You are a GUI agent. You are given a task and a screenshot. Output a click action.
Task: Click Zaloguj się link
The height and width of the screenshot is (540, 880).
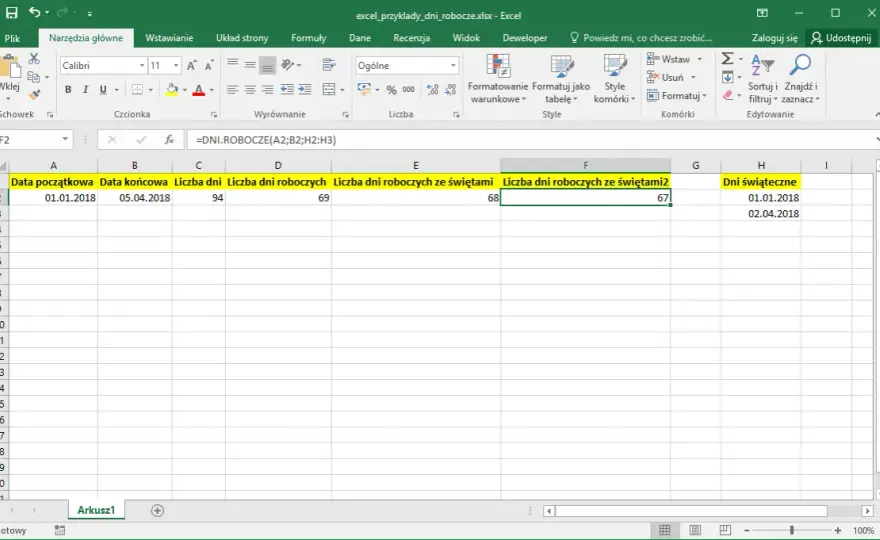coord(774,38)
